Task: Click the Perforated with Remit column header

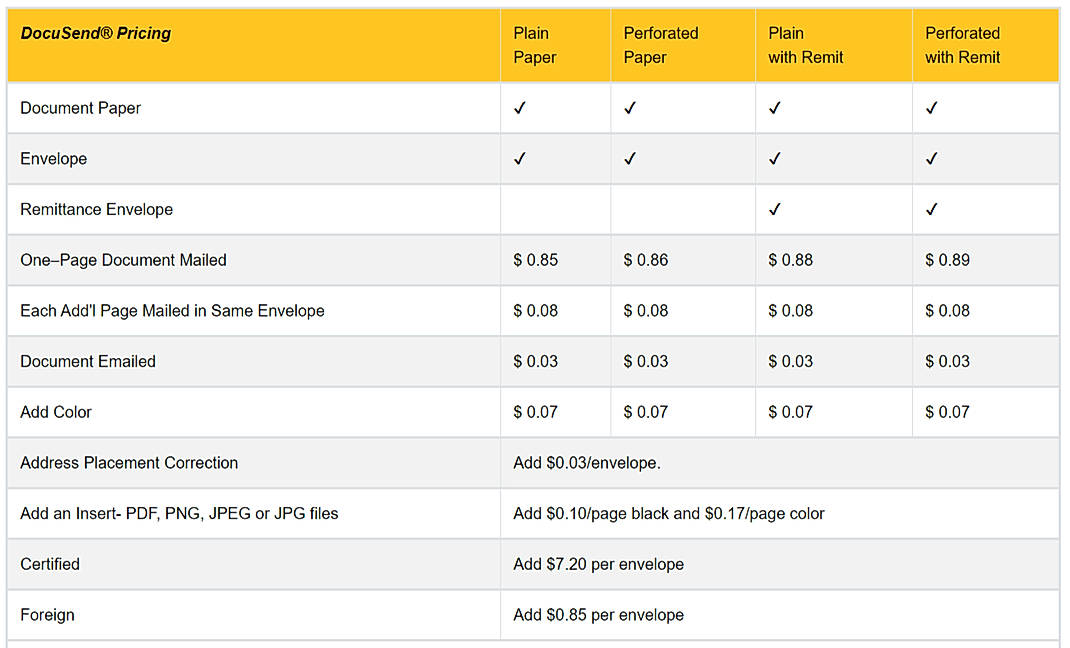Action: coord(963,45)
